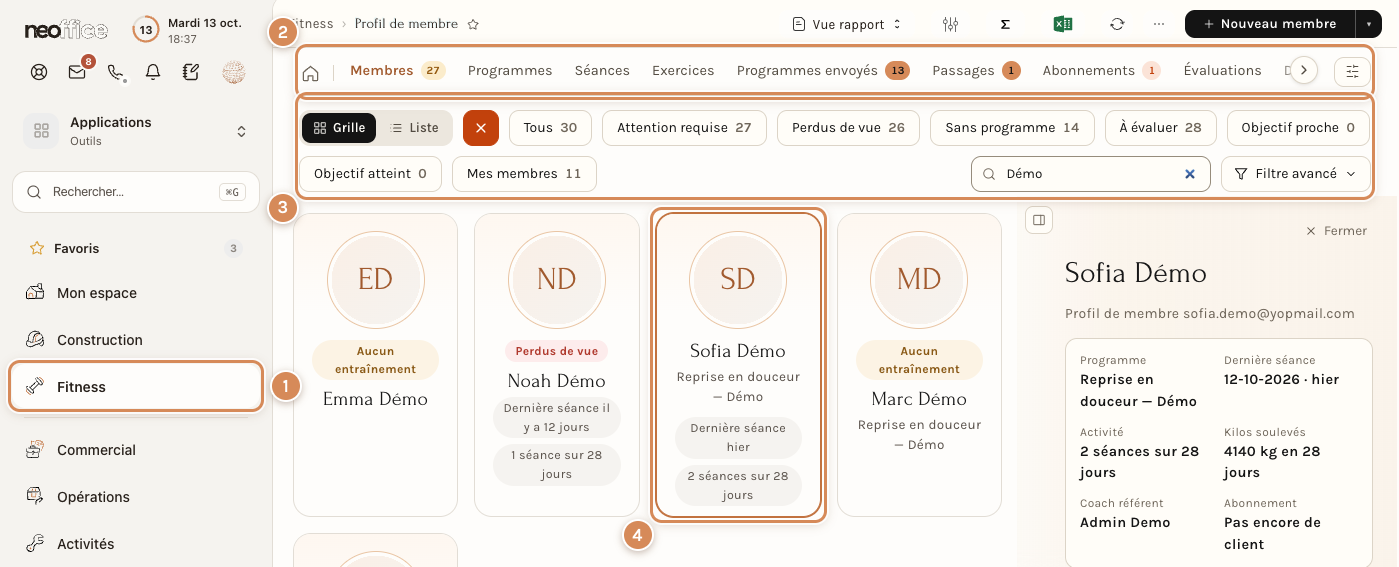
Task: Open the more options ellipsis
Action: pos(1159,24)
